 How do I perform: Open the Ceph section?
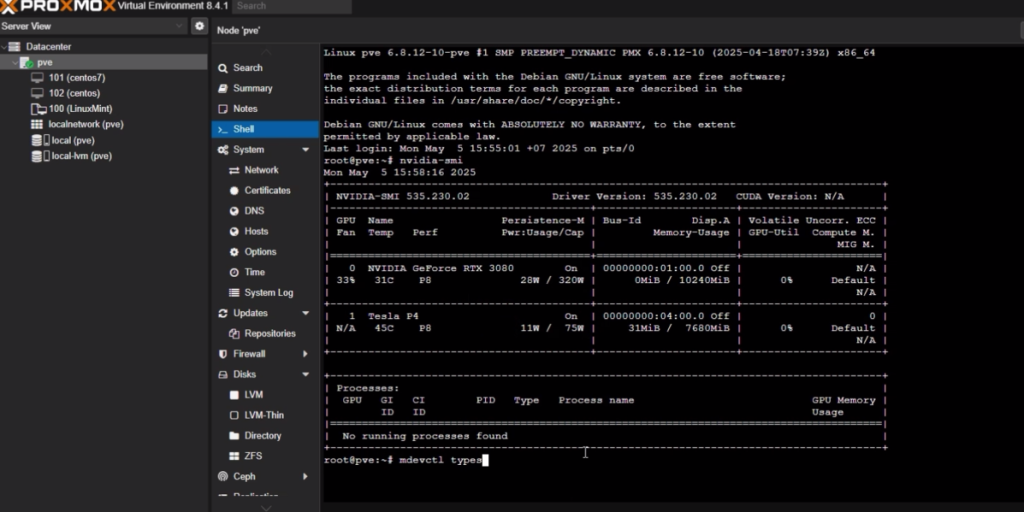click(244, 476)
